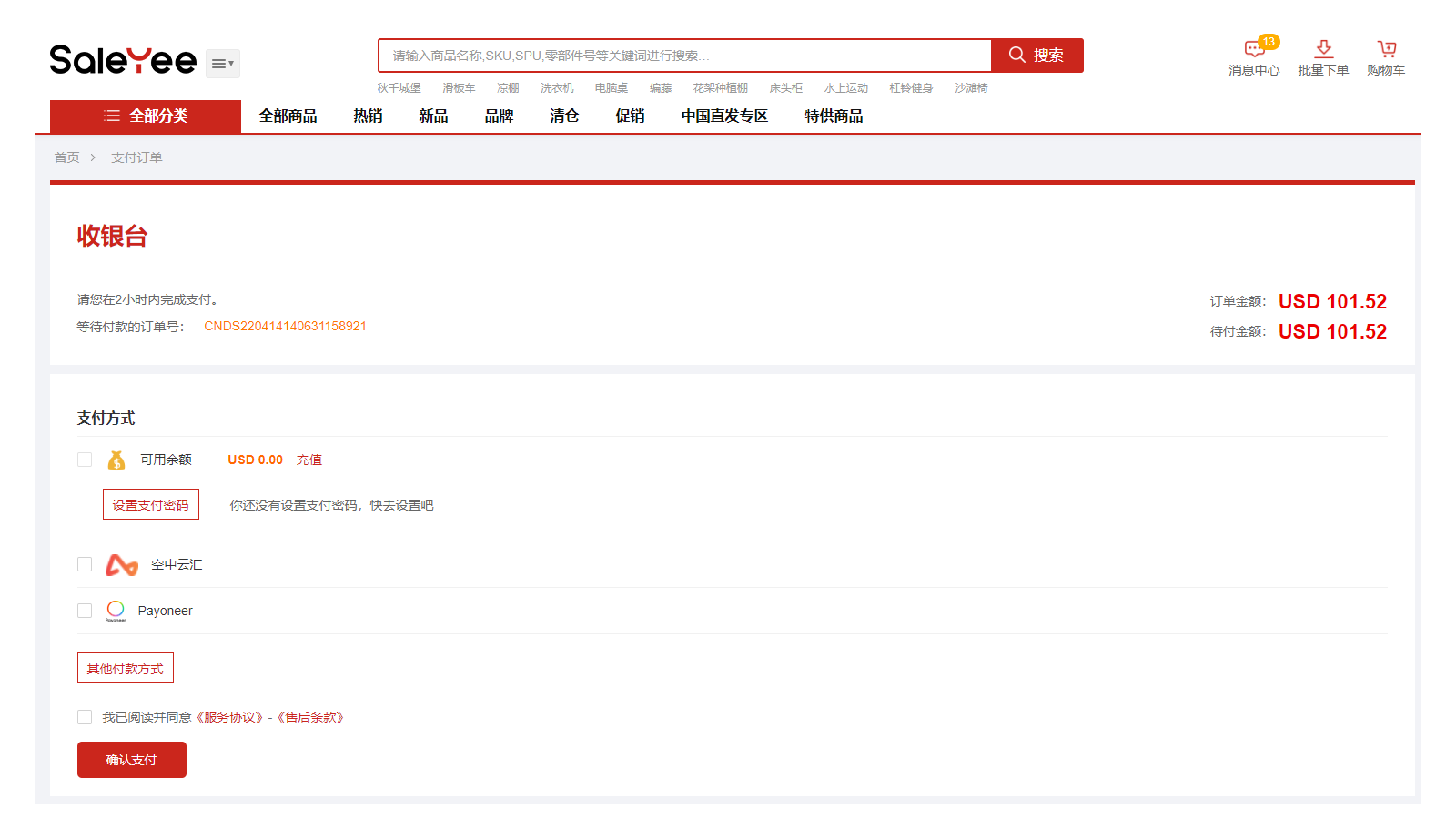The width and height of the screenshot is (1456, 819).
Task: Expand the 全部分类 all categories menu
Action: point(146,116)
